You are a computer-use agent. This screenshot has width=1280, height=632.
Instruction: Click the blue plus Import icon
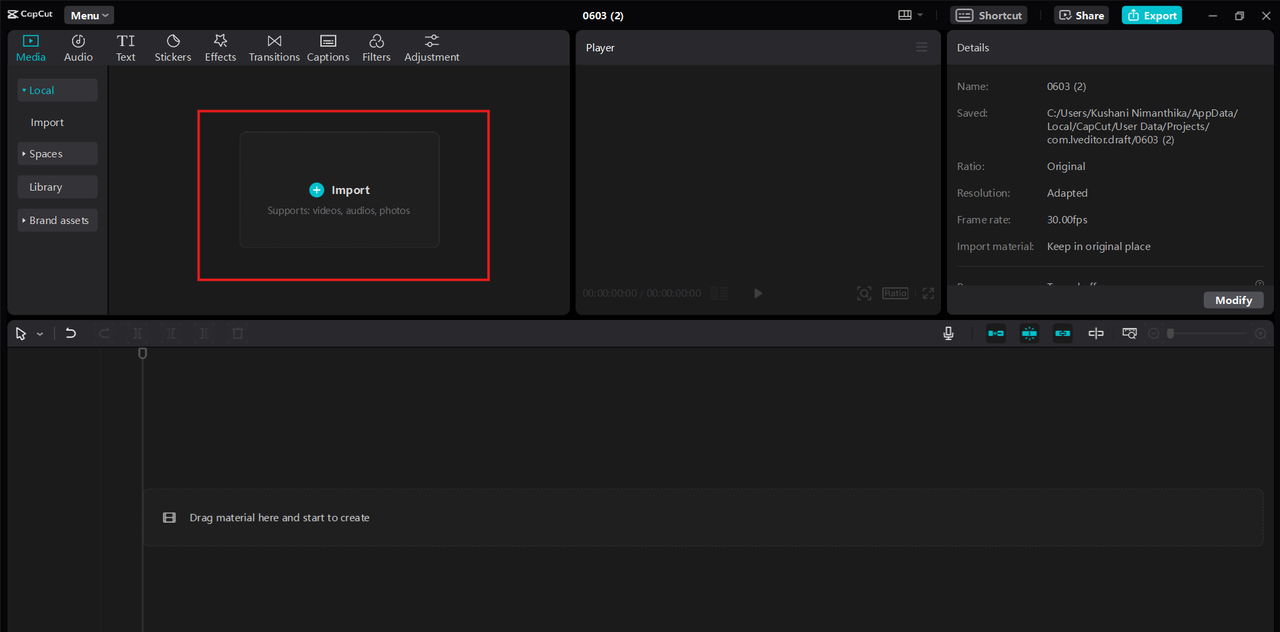(317, 190)
